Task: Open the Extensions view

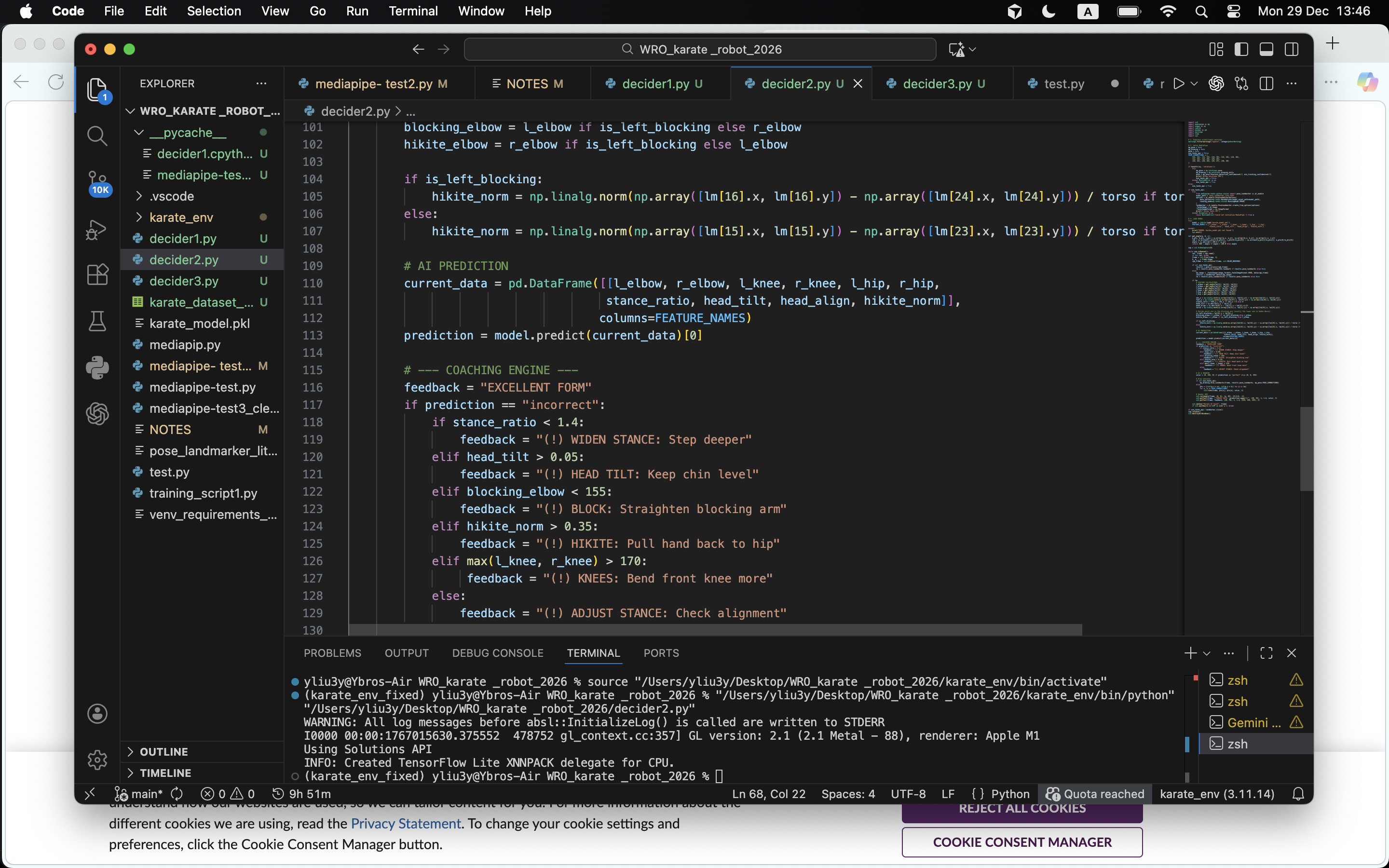Action: [x=97, y=274]
